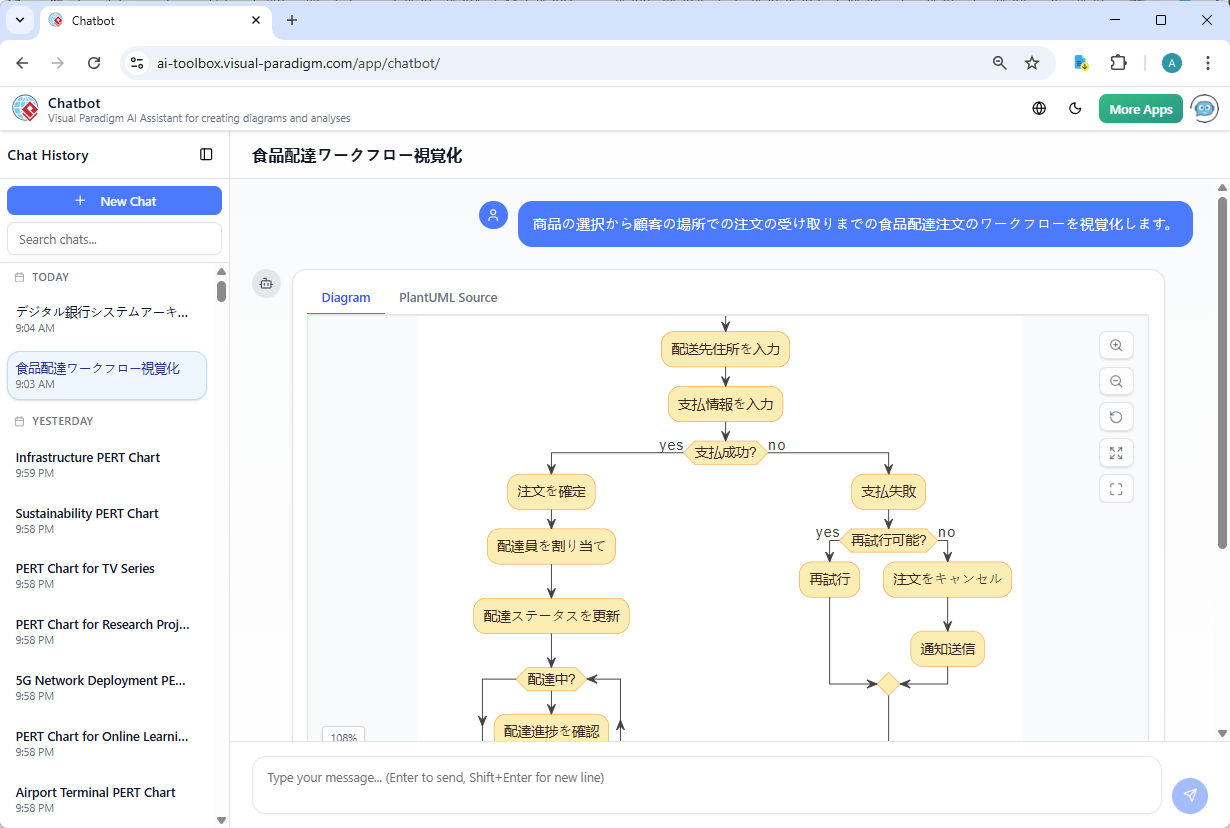Select the Diagram tab
Viewport: 1230px width, 828px height.
(346, 297)
